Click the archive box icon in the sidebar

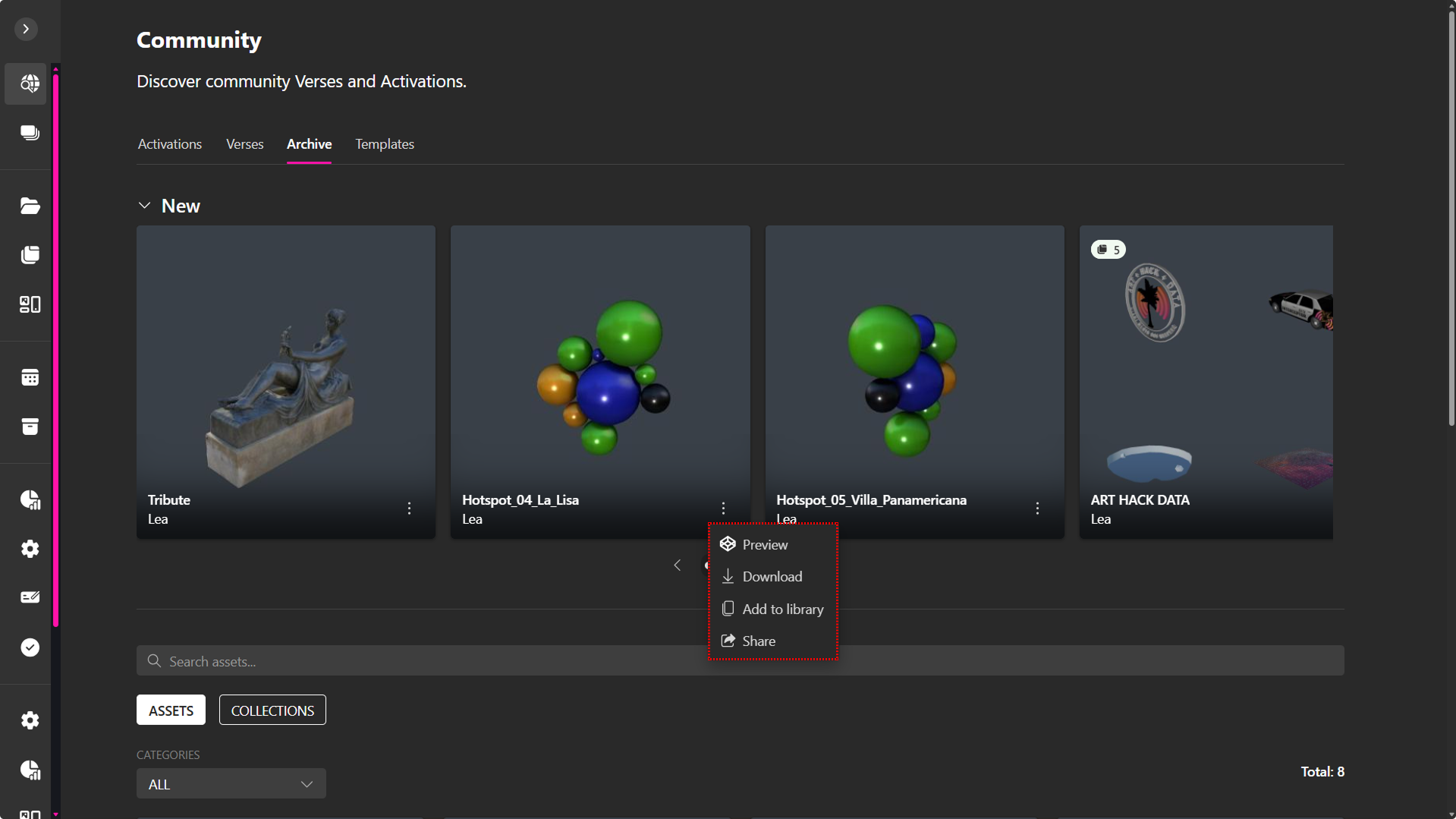point(30,427)
